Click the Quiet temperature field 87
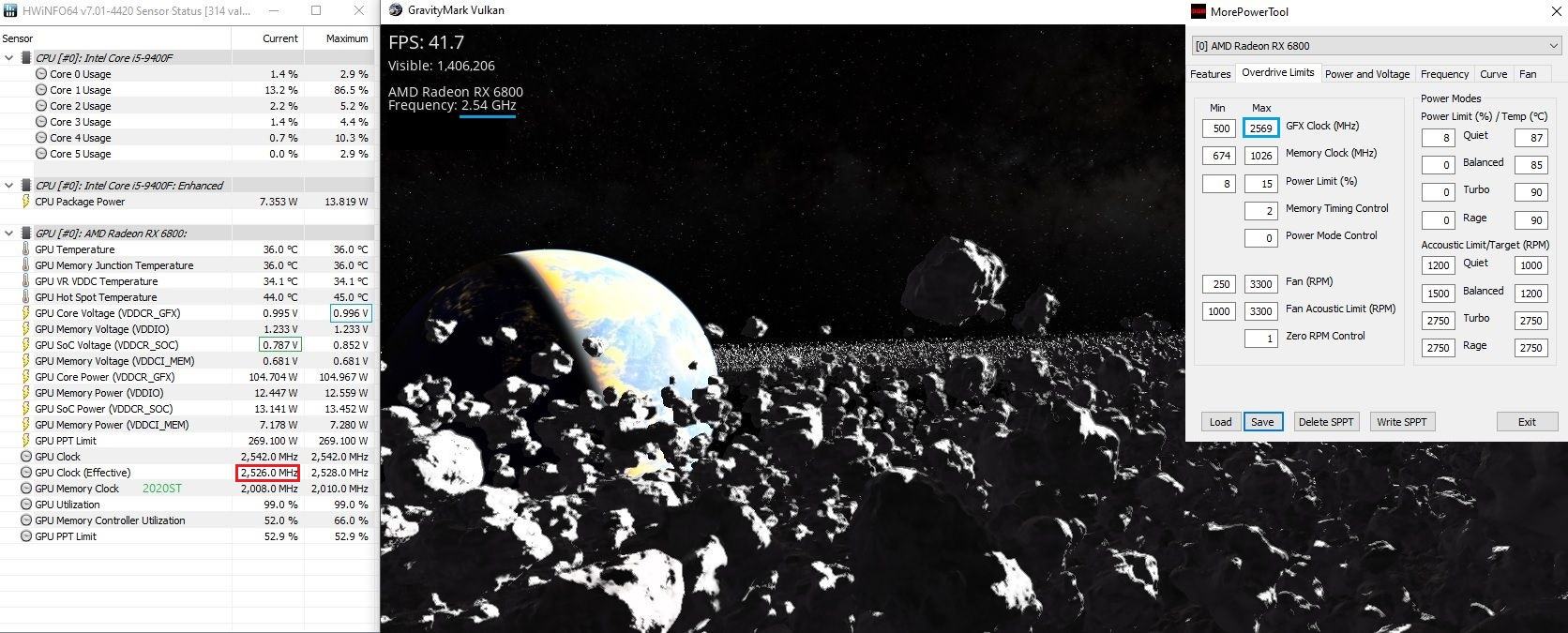Screen dimensions: 1568x633 click(x=1531, y=138)
